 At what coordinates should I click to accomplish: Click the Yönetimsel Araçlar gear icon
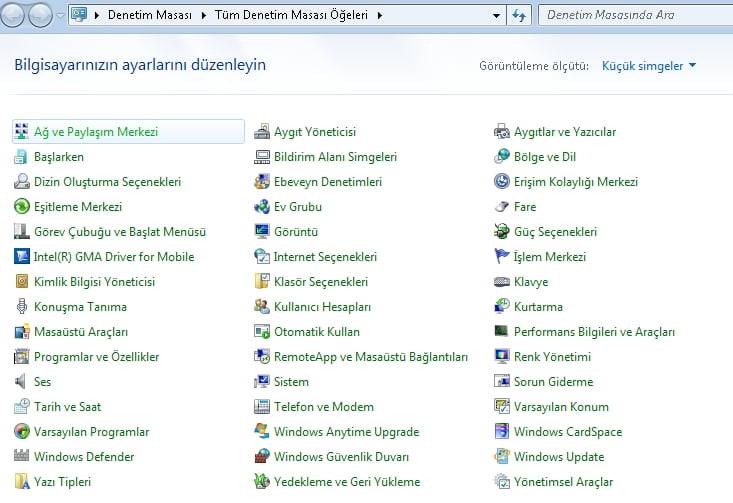pos(502,481)
